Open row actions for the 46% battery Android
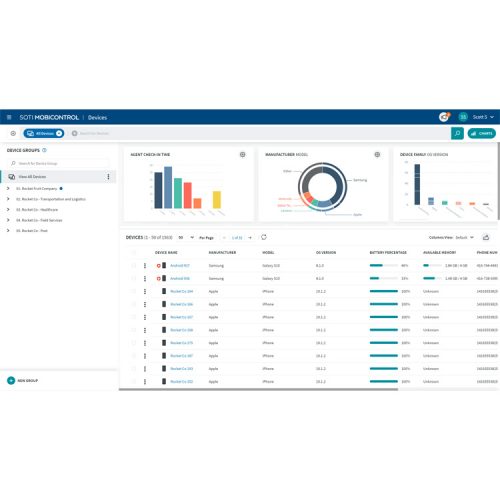 coord(145,266)
